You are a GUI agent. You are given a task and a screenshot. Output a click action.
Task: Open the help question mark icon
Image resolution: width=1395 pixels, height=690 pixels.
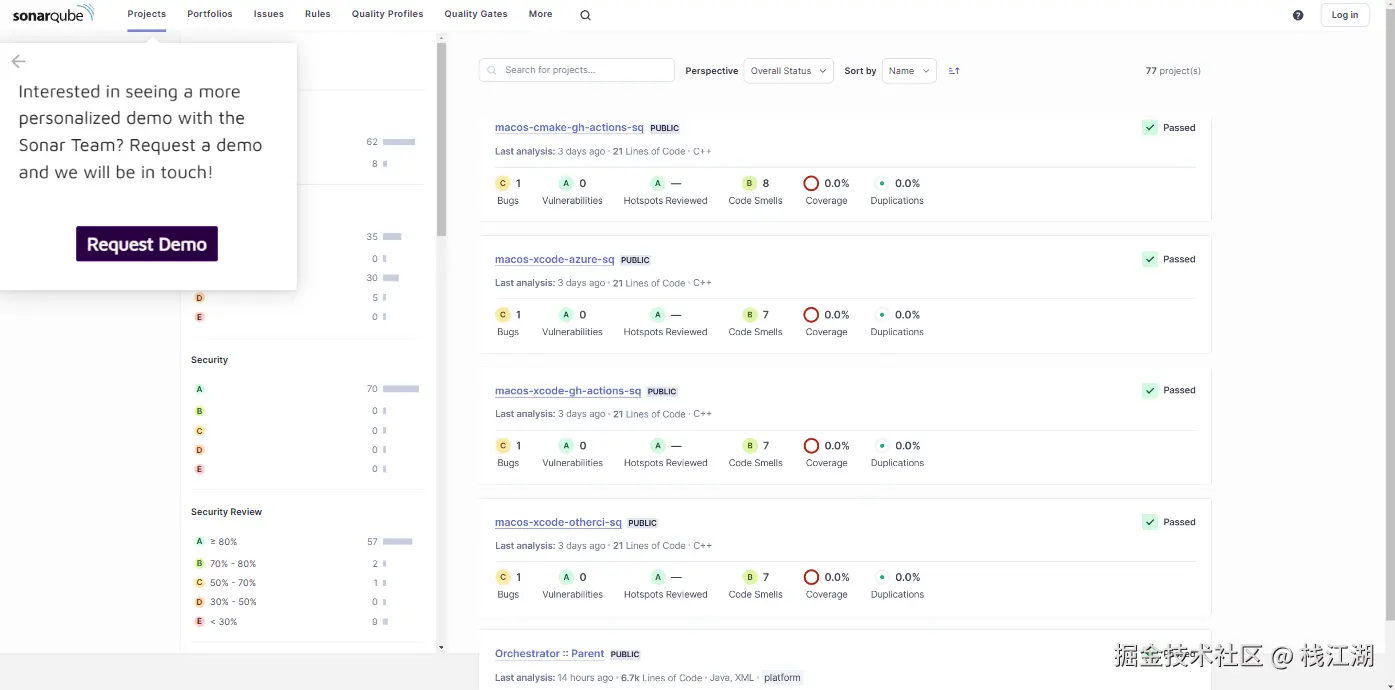(1298, 15)
